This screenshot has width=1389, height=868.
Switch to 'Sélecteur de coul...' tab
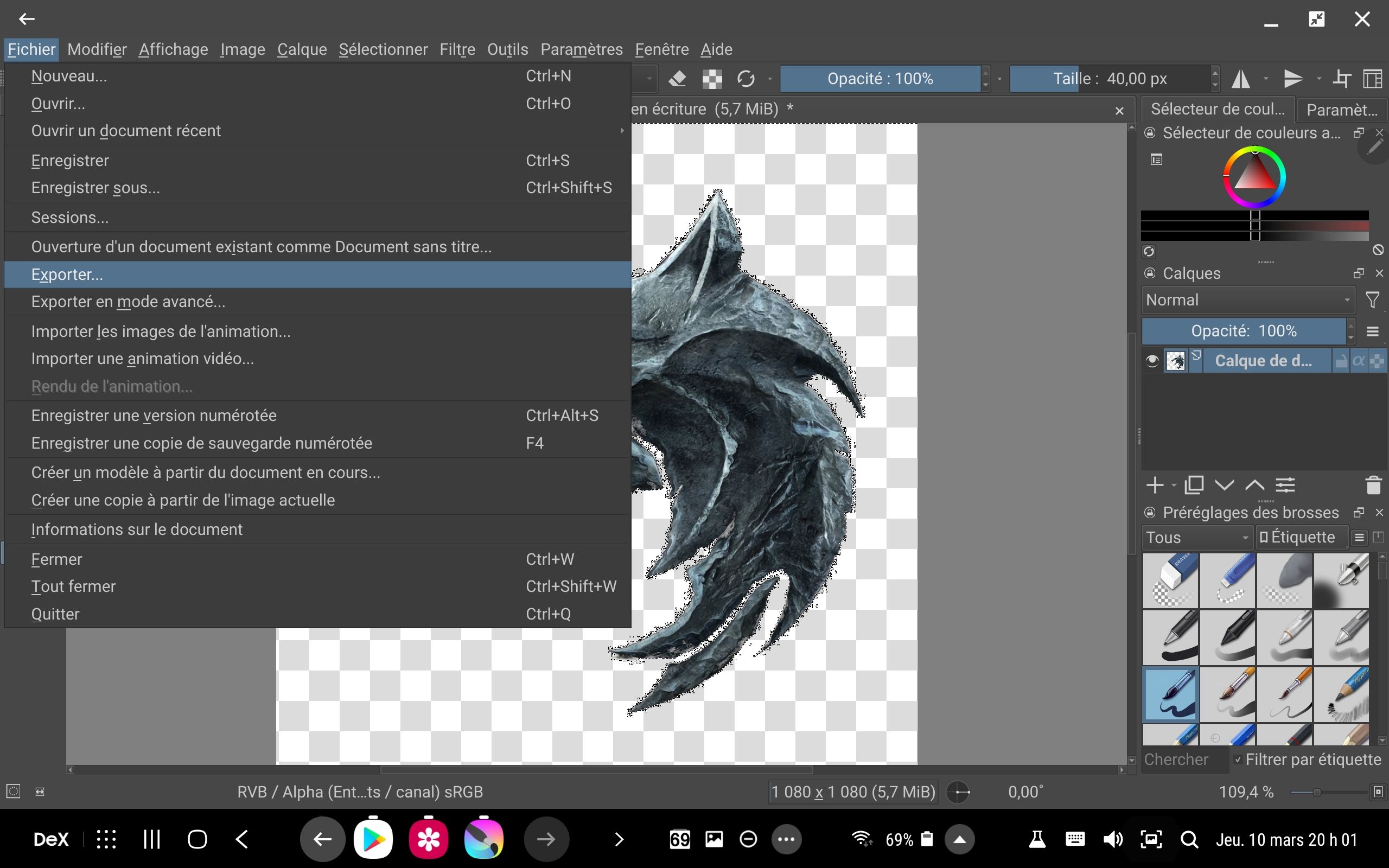(1217, 109)
